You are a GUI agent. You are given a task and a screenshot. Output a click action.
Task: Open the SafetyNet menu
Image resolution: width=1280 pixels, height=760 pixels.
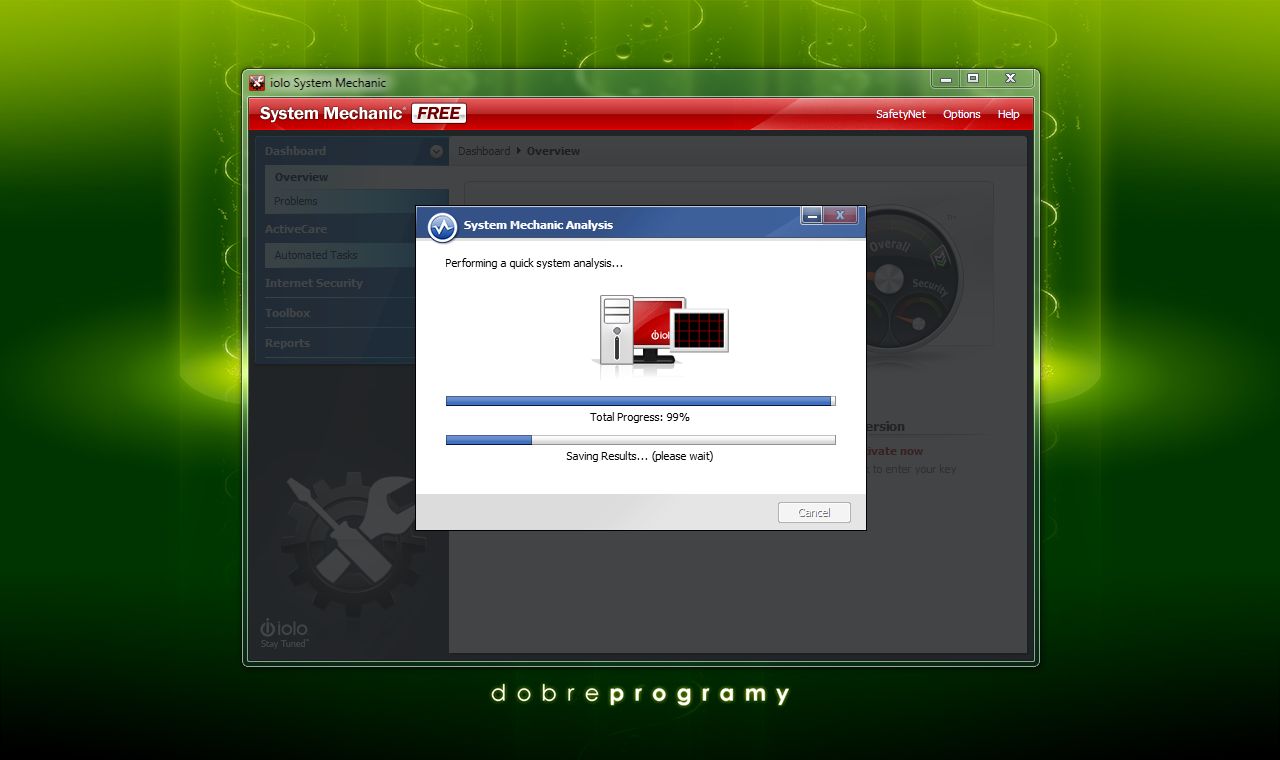pyautogui.click(x=901, y=114)
